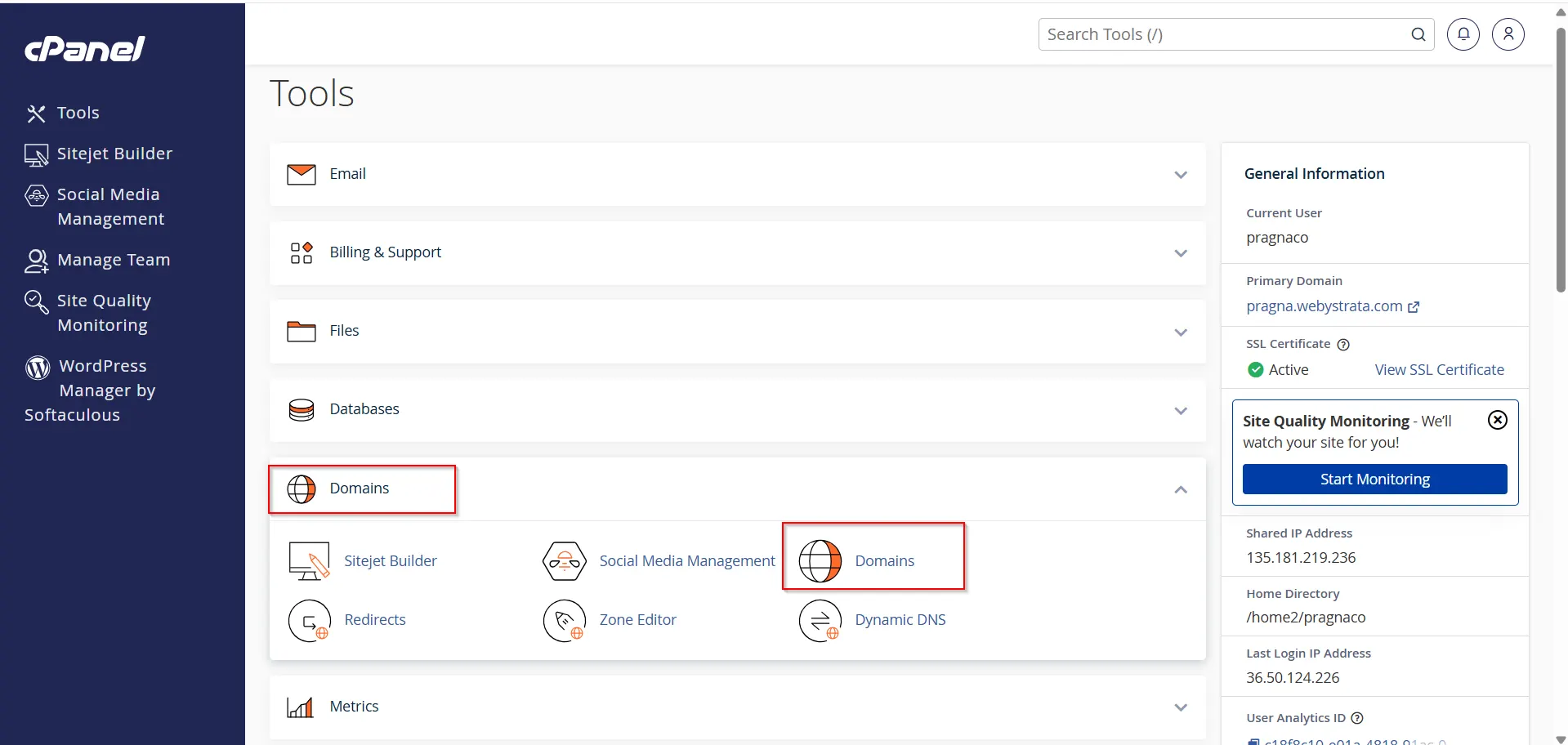The image size is (1568, 745).
Task: Click the Metrics chart icon
Action: (301, 707)
